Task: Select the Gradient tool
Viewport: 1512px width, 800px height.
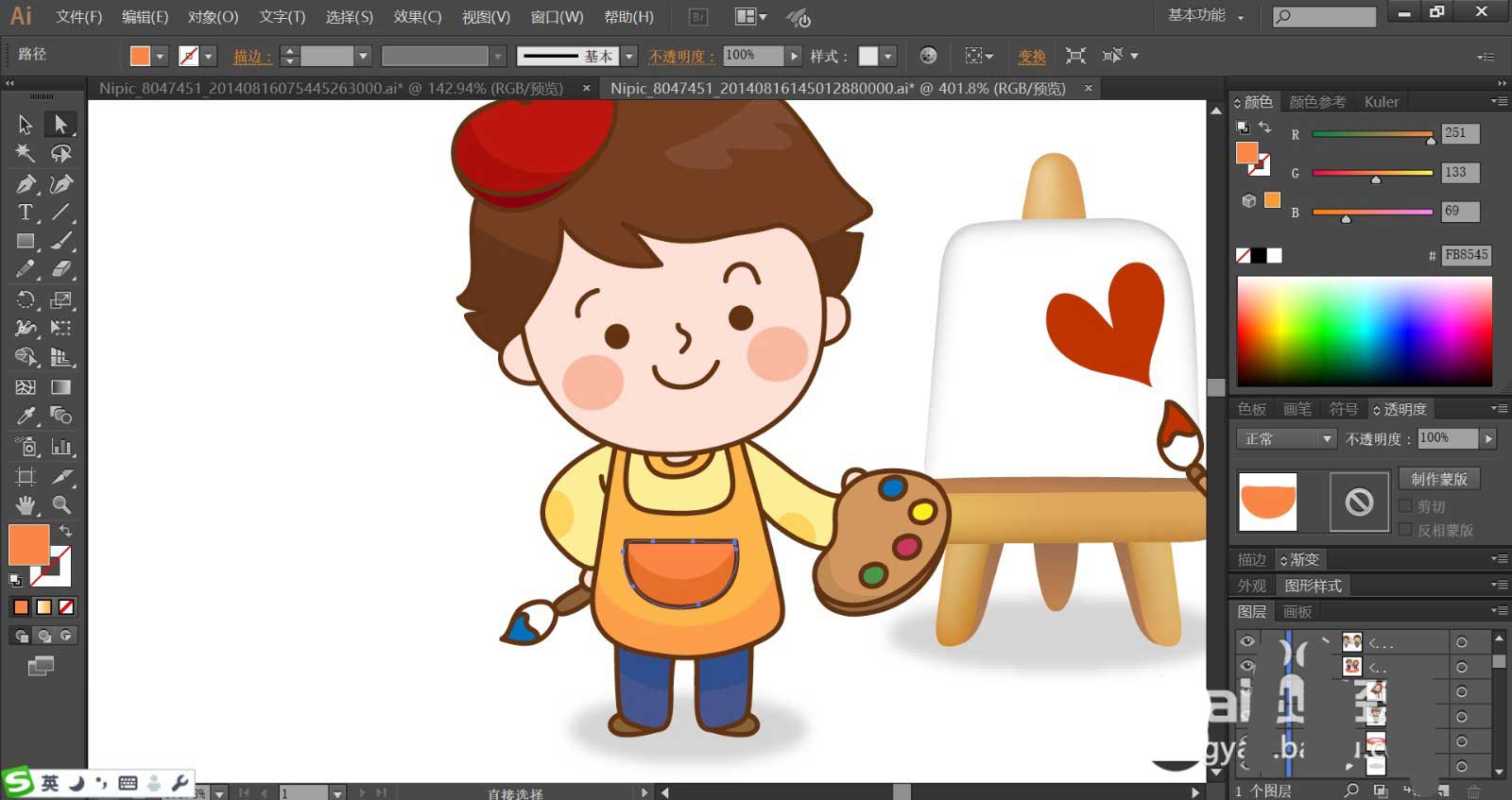Action: 60,387
